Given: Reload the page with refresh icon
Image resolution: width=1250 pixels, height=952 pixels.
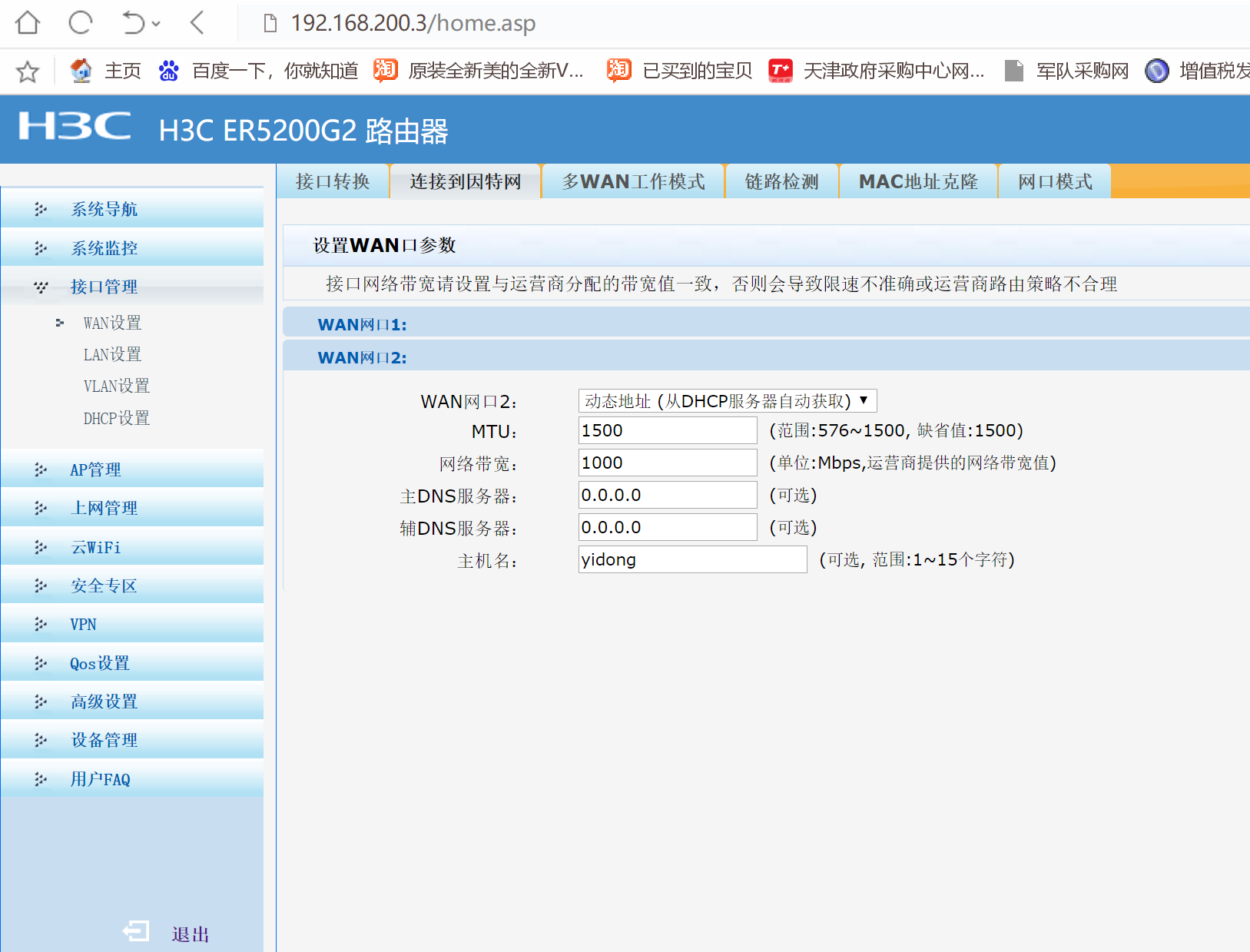Looking at the screenshot, I should point(81,23).
